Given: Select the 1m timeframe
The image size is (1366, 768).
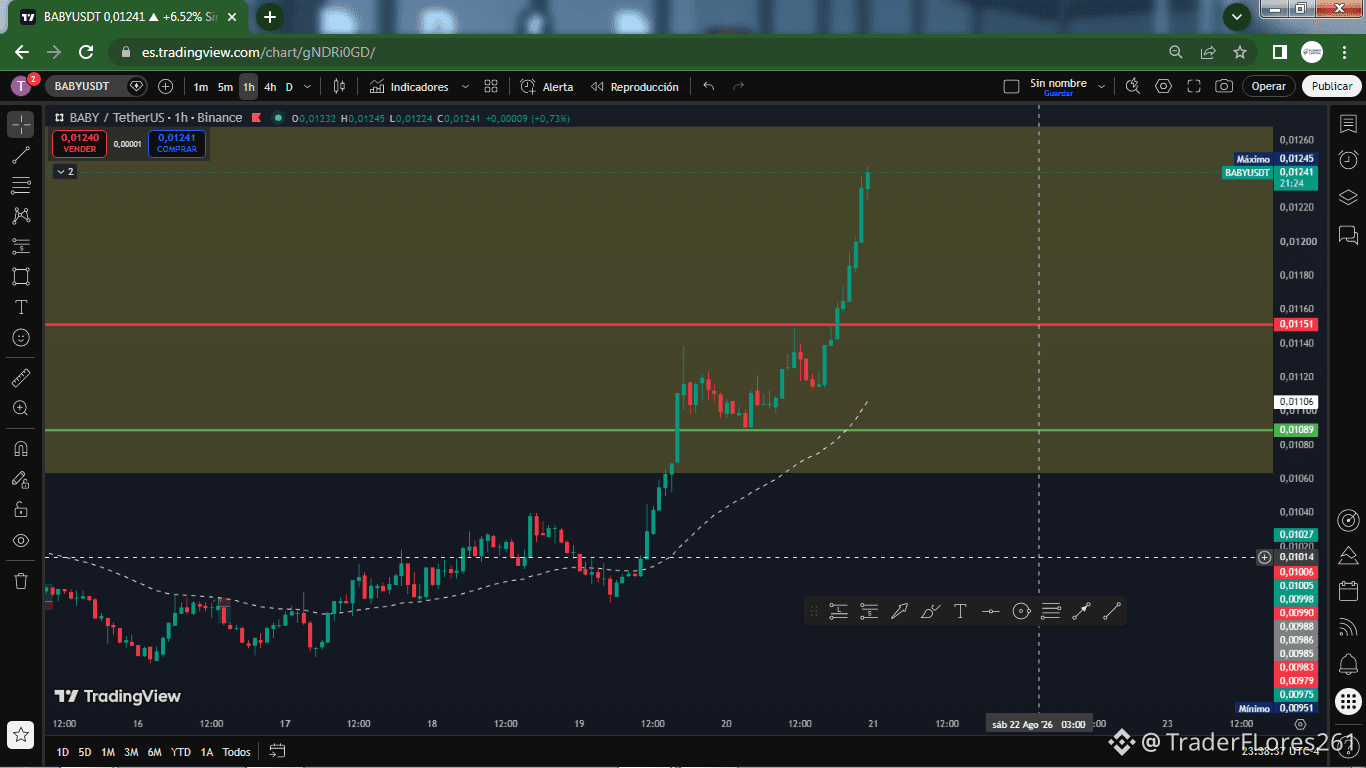Looking at the screenshot, I should click(201, 87).
